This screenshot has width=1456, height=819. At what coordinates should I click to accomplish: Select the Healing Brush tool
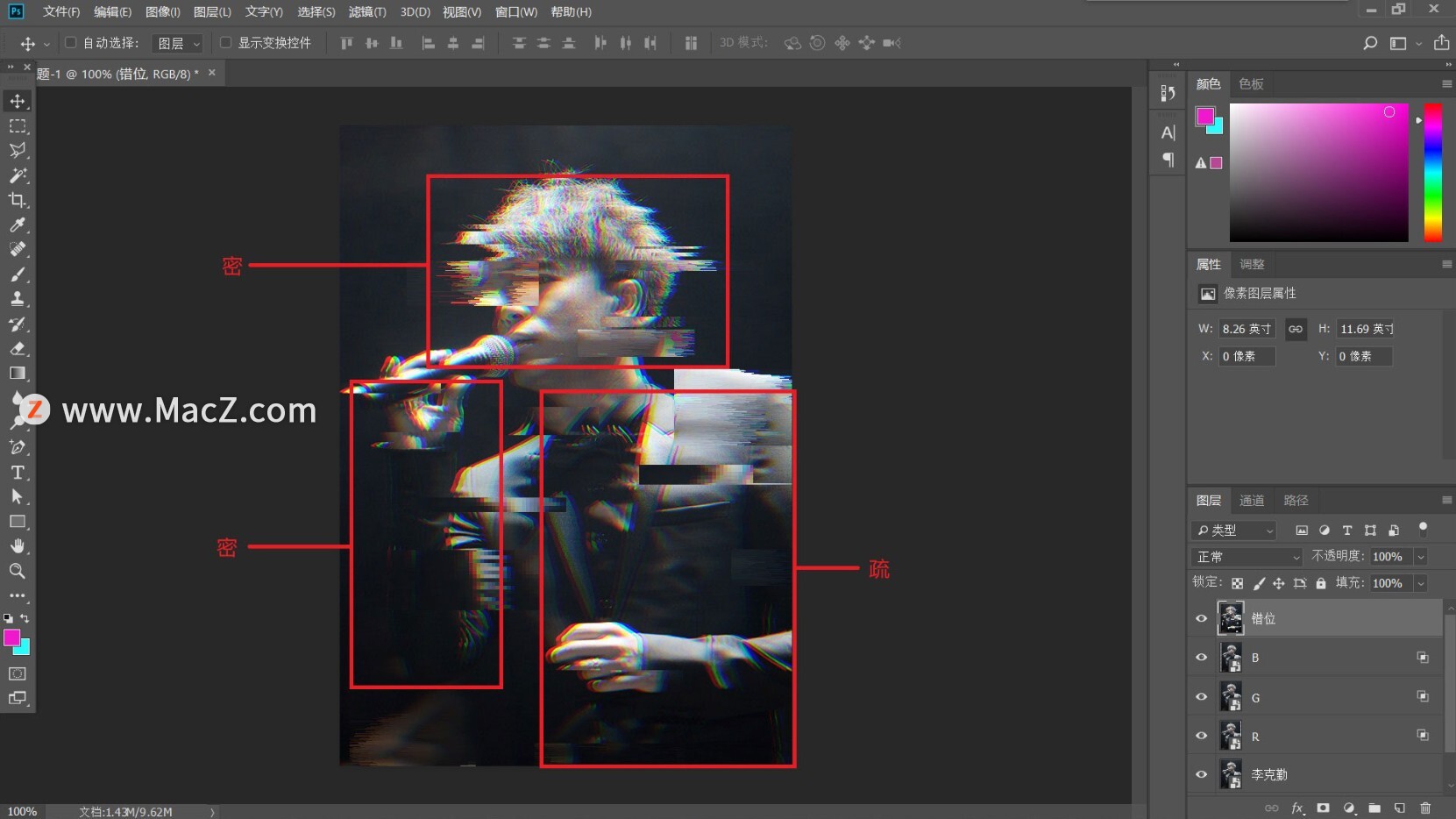tap(18, 249)
